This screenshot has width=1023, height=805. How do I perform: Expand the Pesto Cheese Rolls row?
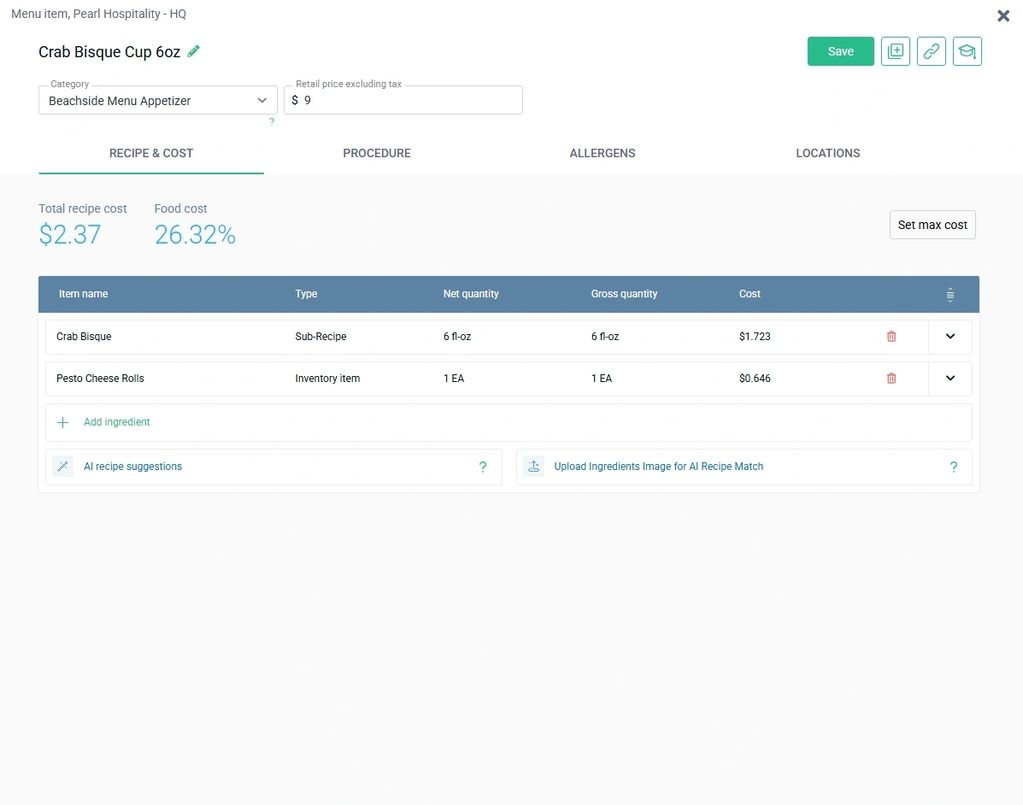click(x=950, y=379)
